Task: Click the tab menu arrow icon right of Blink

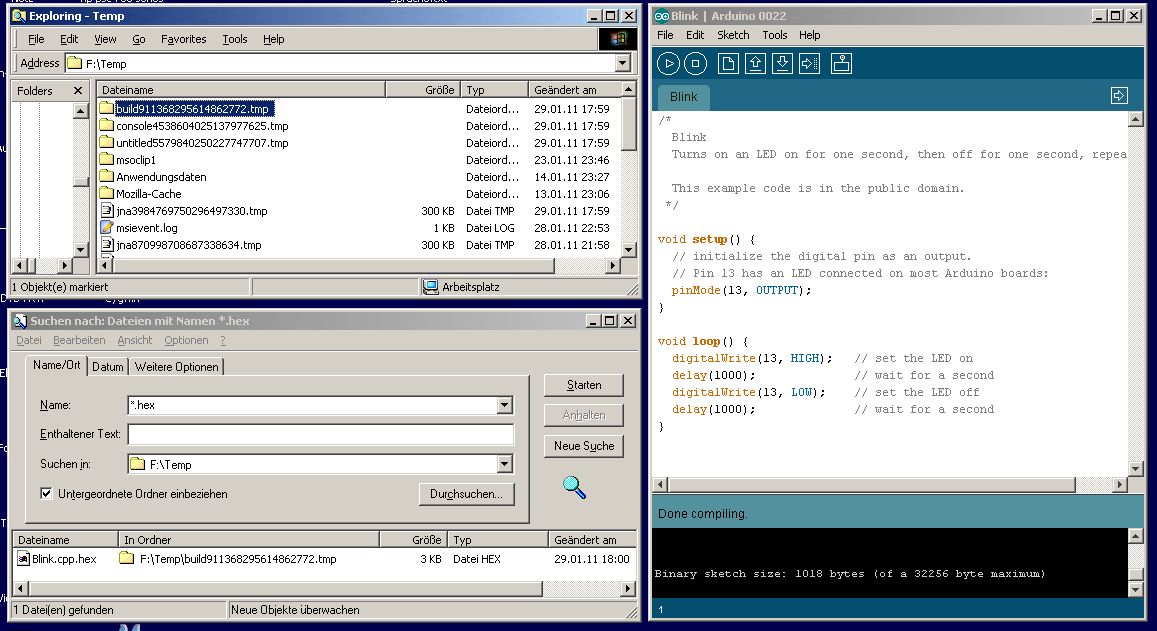Action: (x=1119, y=96)
